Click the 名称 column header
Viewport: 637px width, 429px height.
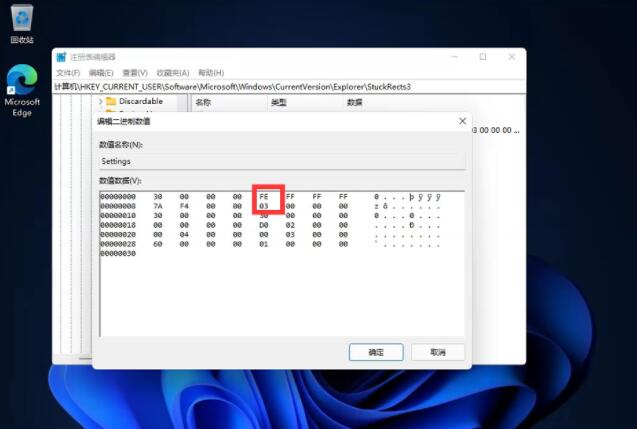click(204, 102)
